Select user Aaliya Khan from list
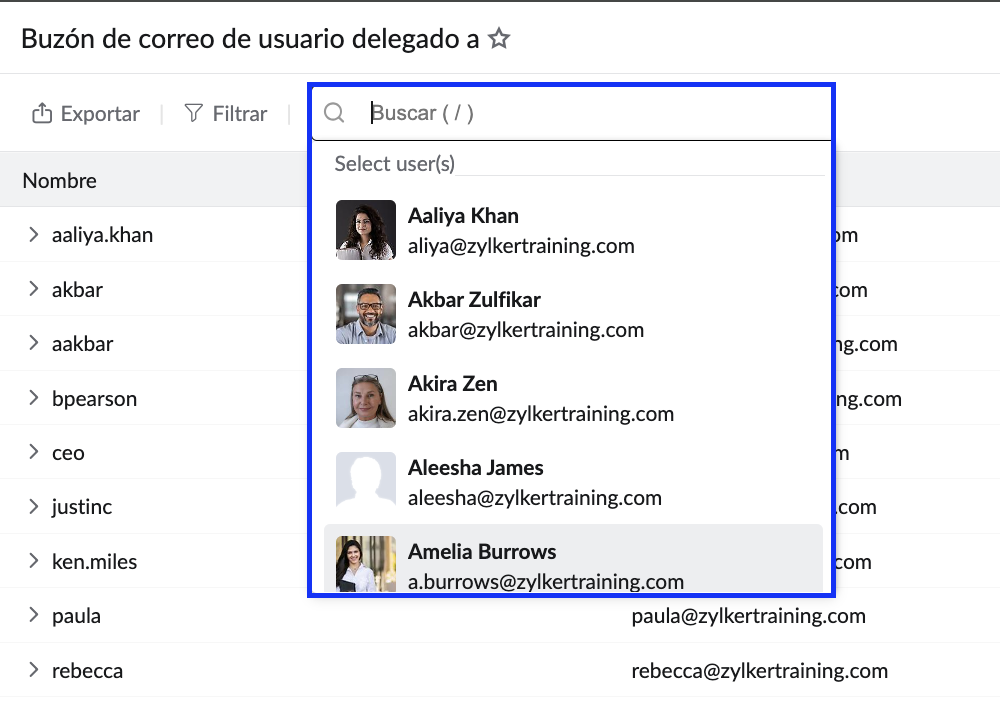This screenshot has width=1000, height=712. 573,230
